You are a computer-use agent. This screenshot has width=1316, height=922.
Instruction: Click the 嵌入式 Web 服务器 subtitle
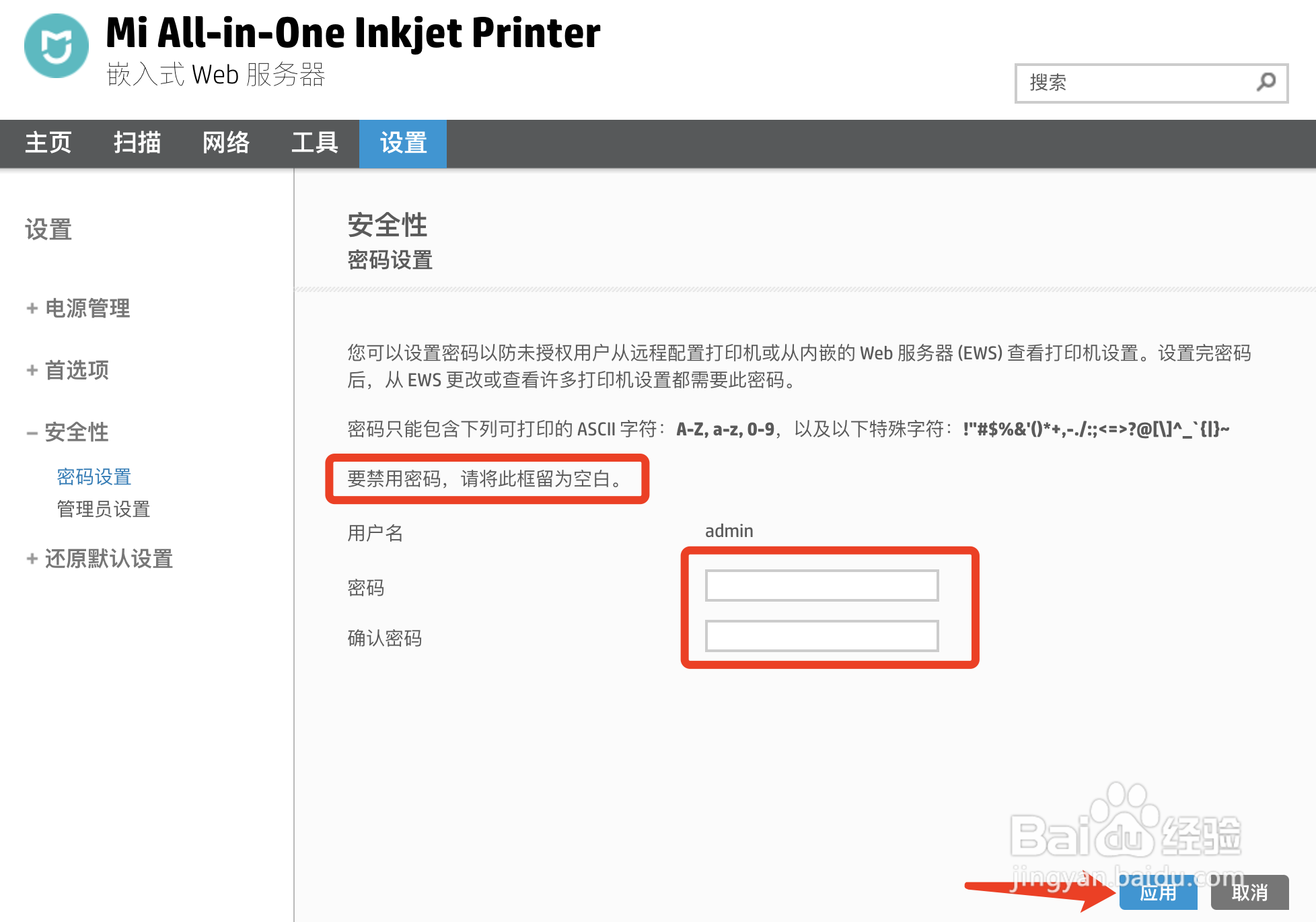click(216, 75)
